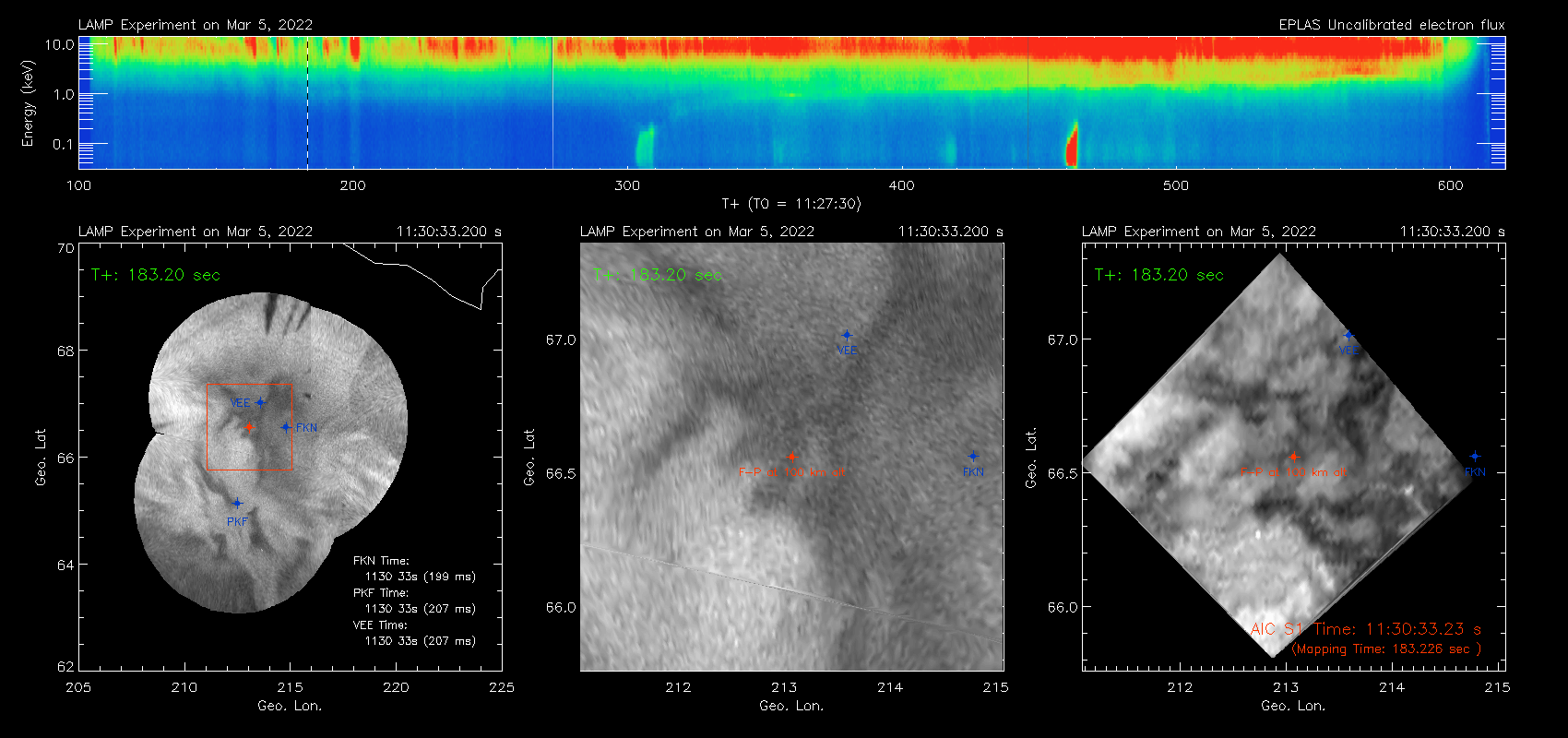This screenshot has width=1568, height=738.
Task: Click the red 'F-P at 100 km alt' label in right panel
Action: click(1293, 472)
